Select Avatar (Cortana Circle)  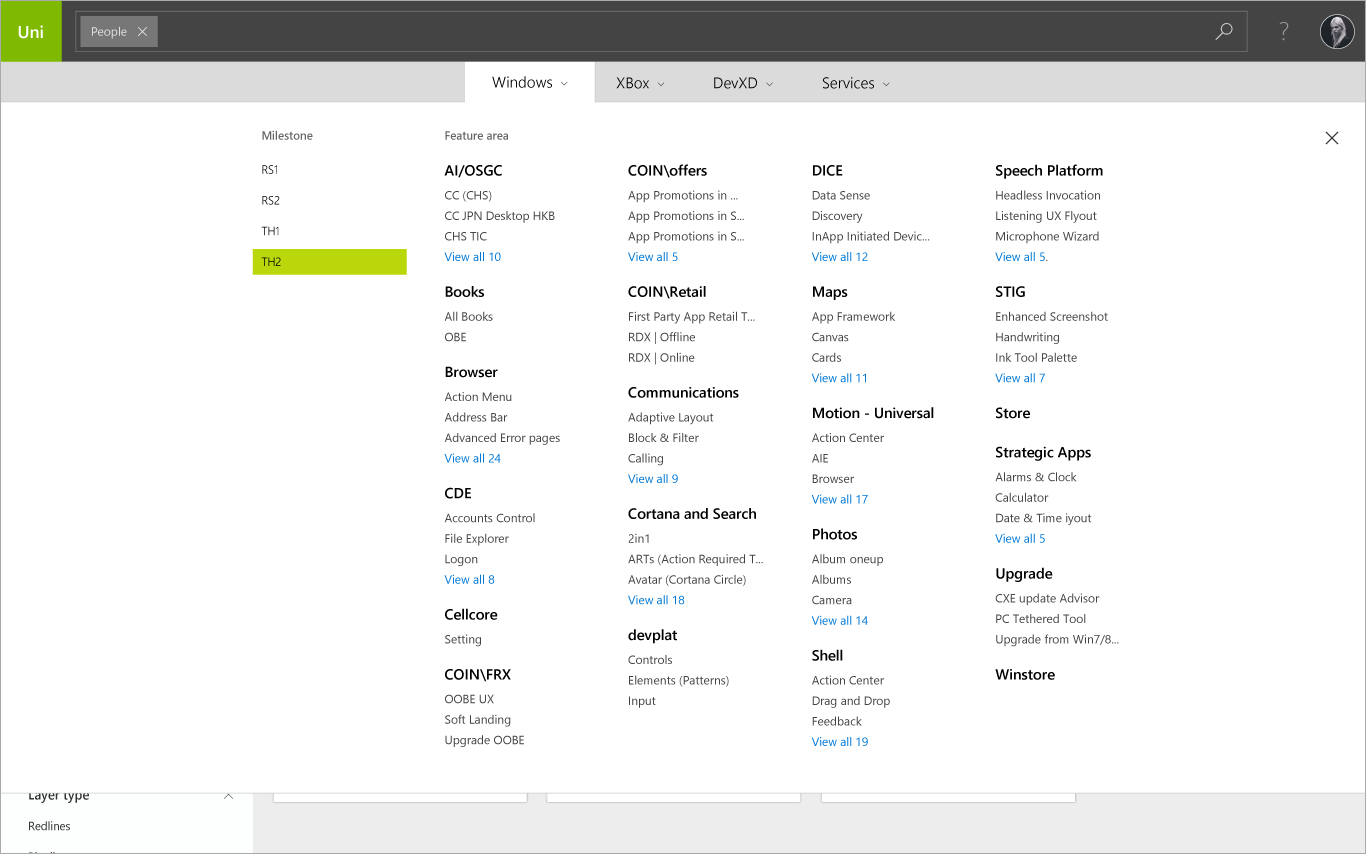point(687,580)
